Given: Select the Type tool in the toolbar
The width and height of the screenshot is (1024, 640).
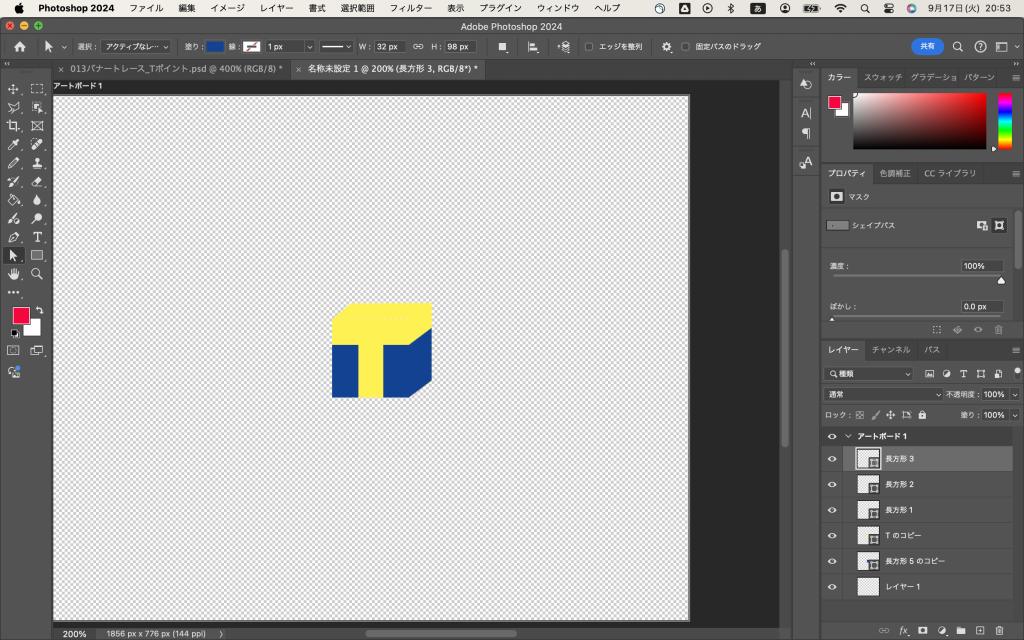Looking at the screenshot, I should click(37, 237).
